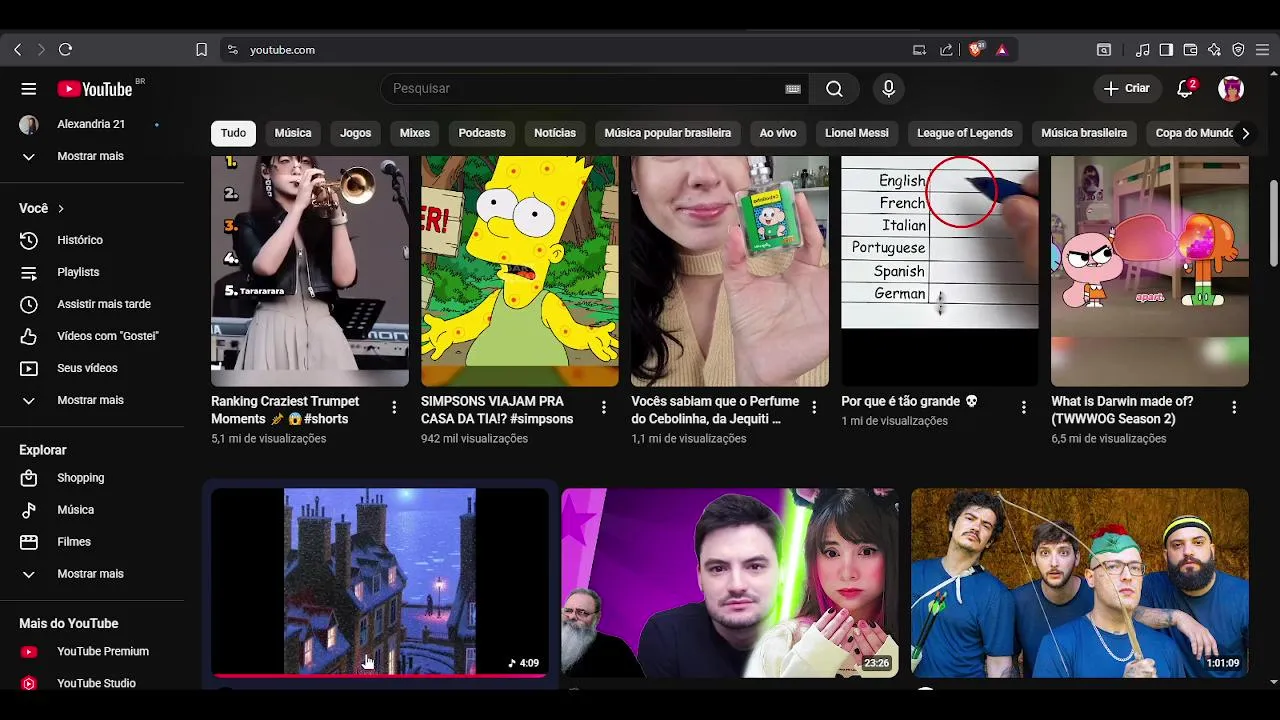Select the Música filter chip
Screen dimensions: 1280x720
[x=293, y=133]
